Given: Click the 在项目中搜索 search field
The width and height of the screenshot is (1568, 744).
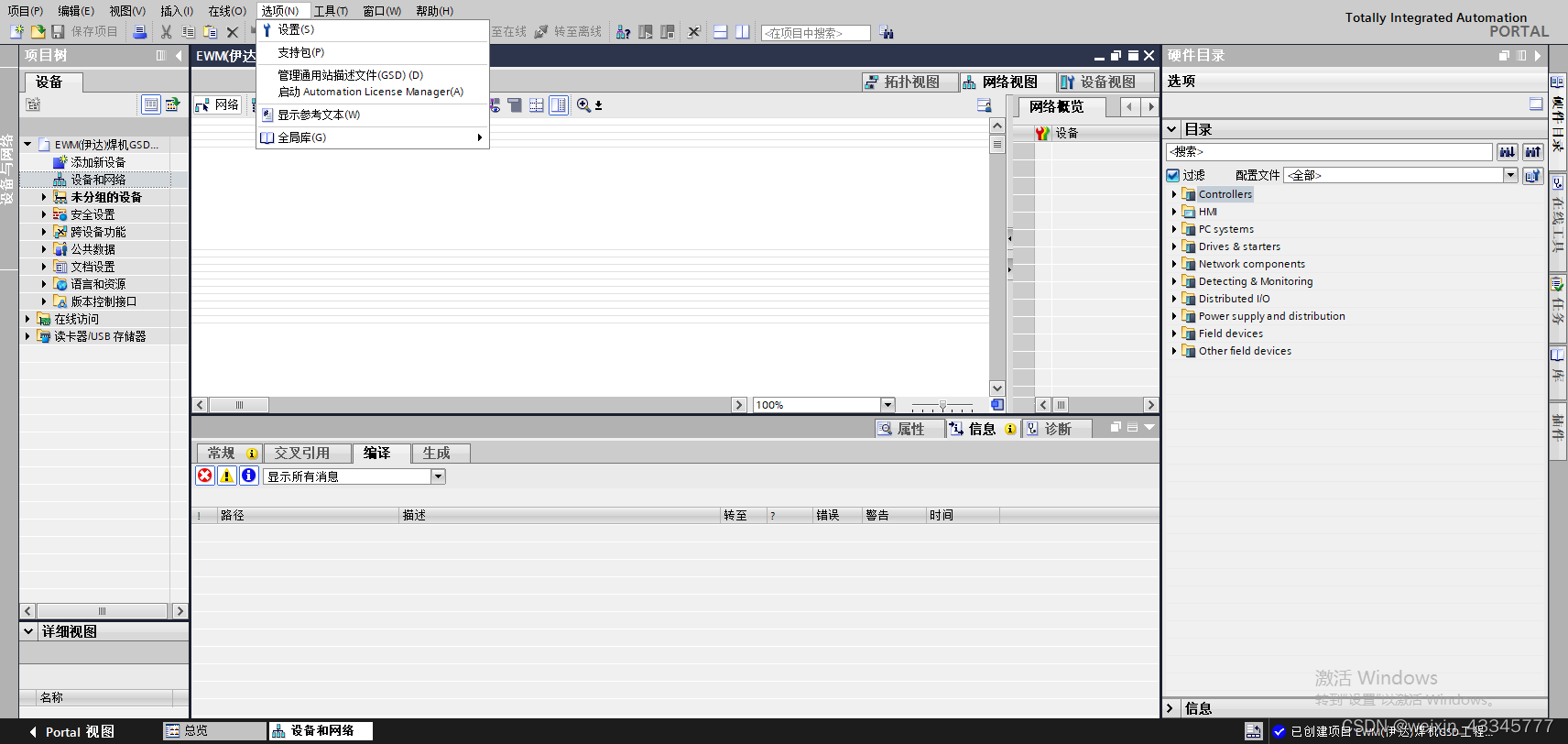Looking at the screenshot, I should coord(815,33).
